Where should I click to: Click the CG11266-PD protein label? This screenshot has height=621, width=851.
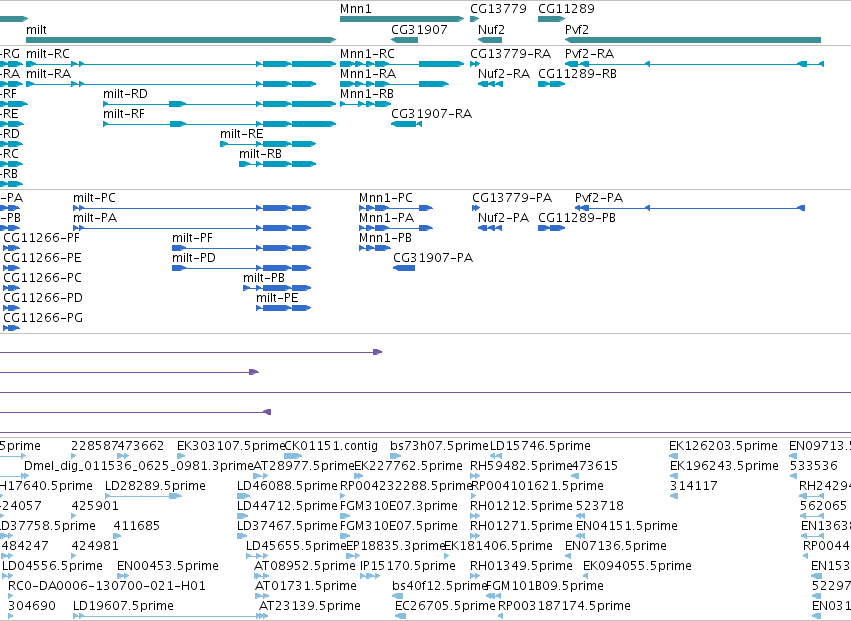[x=43, y=298]
